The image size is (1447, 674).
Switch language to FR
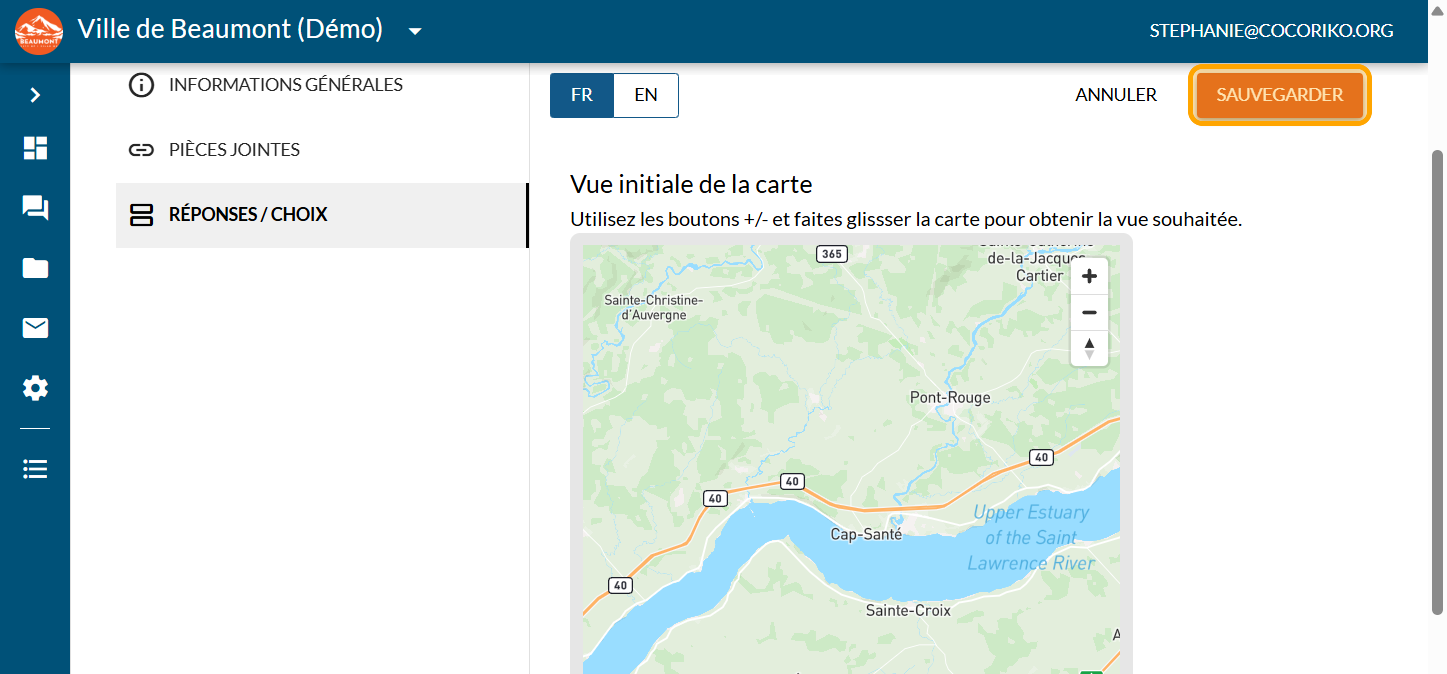[x=581, y=95]
